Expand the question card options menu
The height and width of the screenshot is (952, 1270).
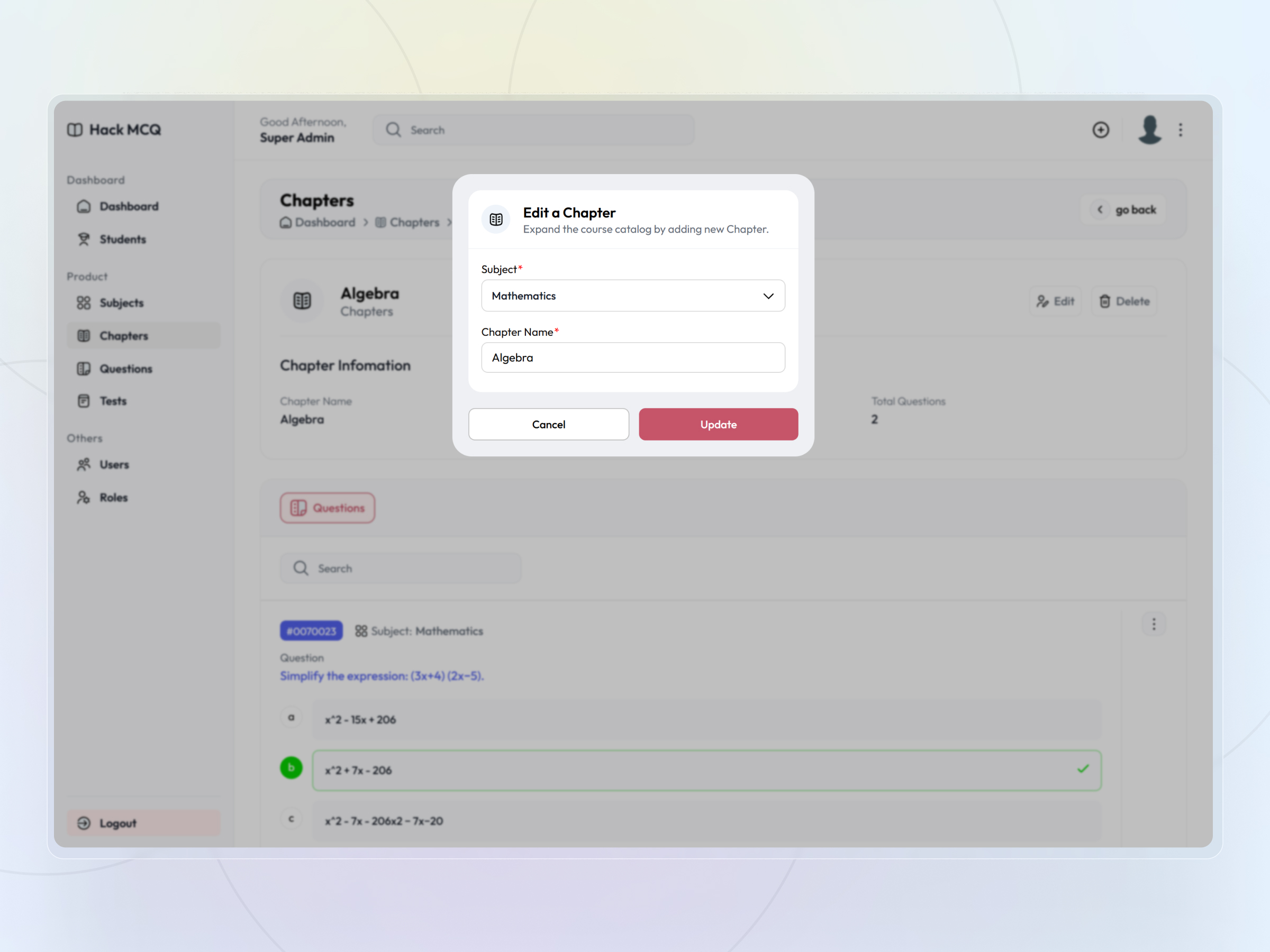click(1154, 624)
